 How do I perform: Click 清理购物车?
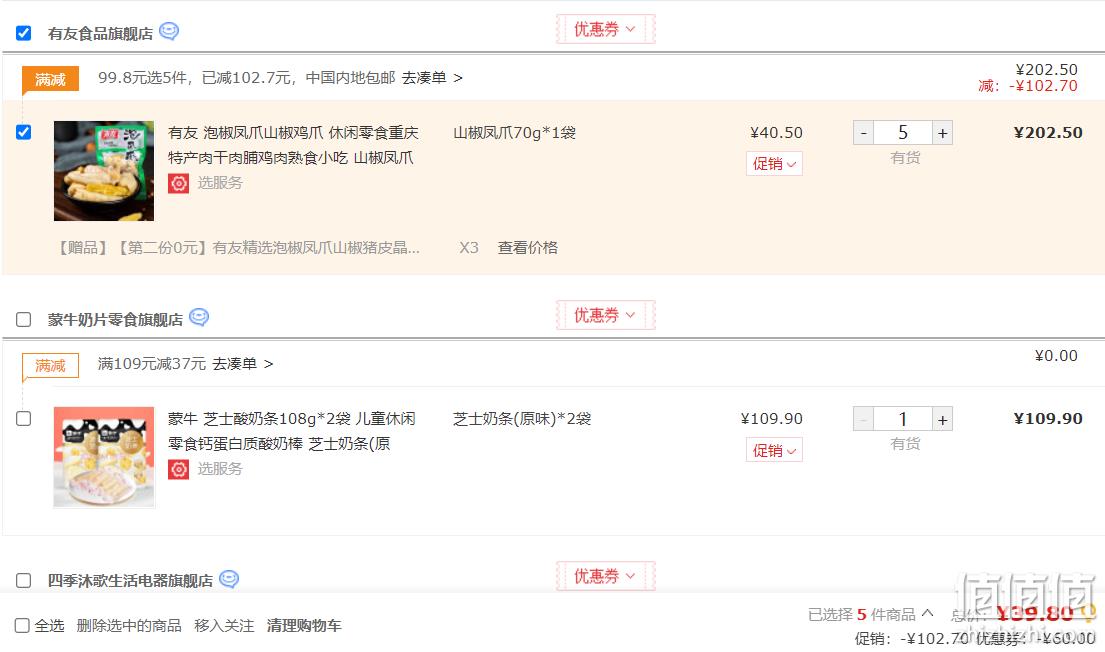pos(304,626)
